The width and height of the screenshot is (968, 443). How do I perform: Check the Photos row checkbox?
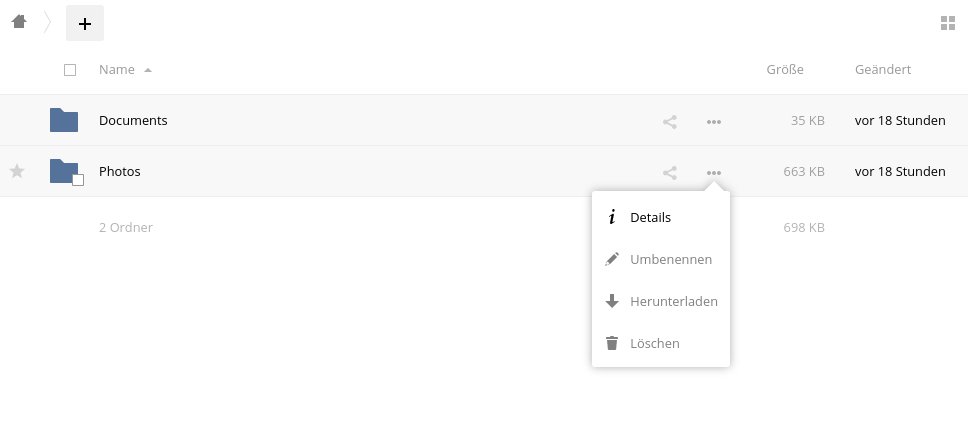[78, 180]
